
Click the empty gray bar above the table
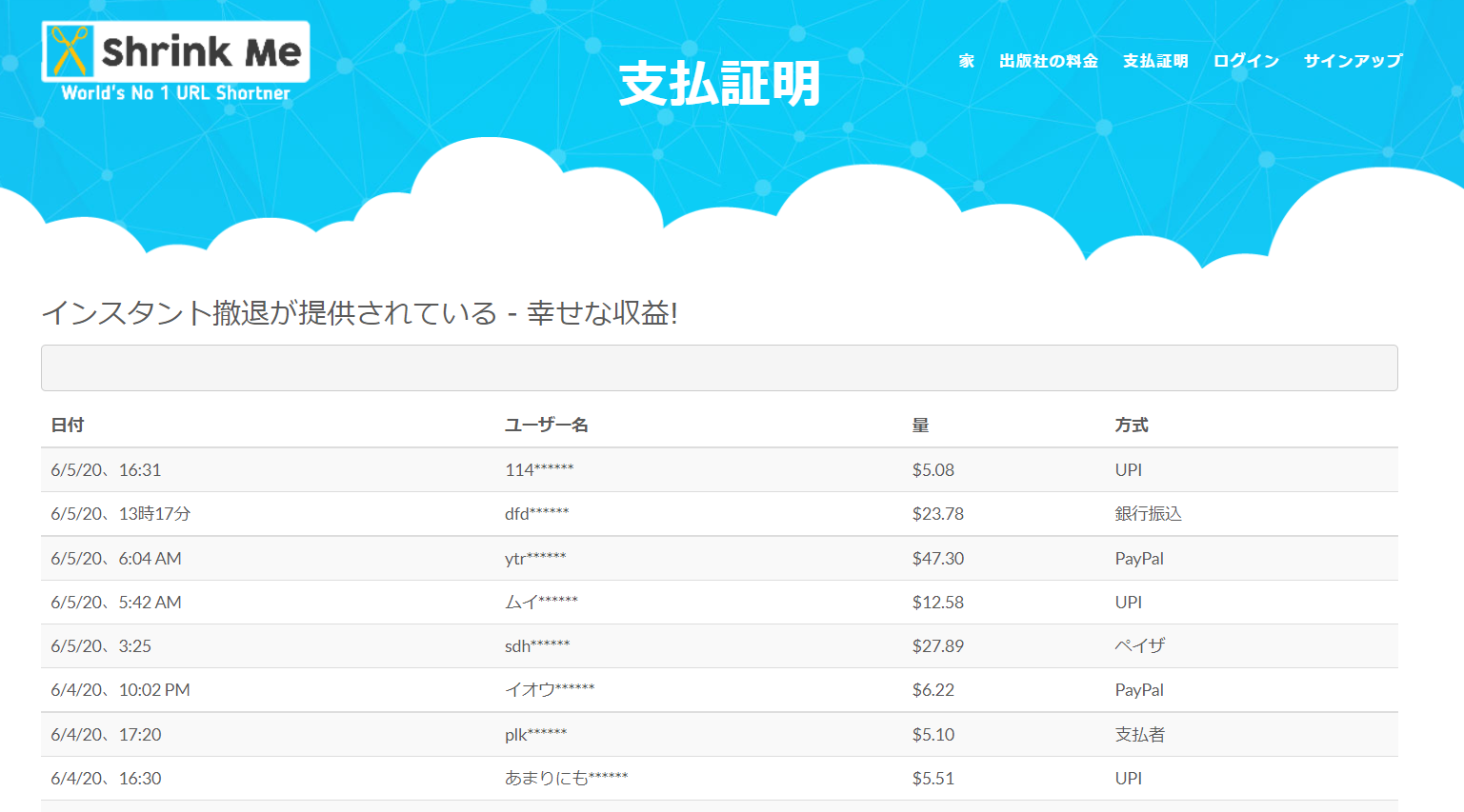pos(719,367)
